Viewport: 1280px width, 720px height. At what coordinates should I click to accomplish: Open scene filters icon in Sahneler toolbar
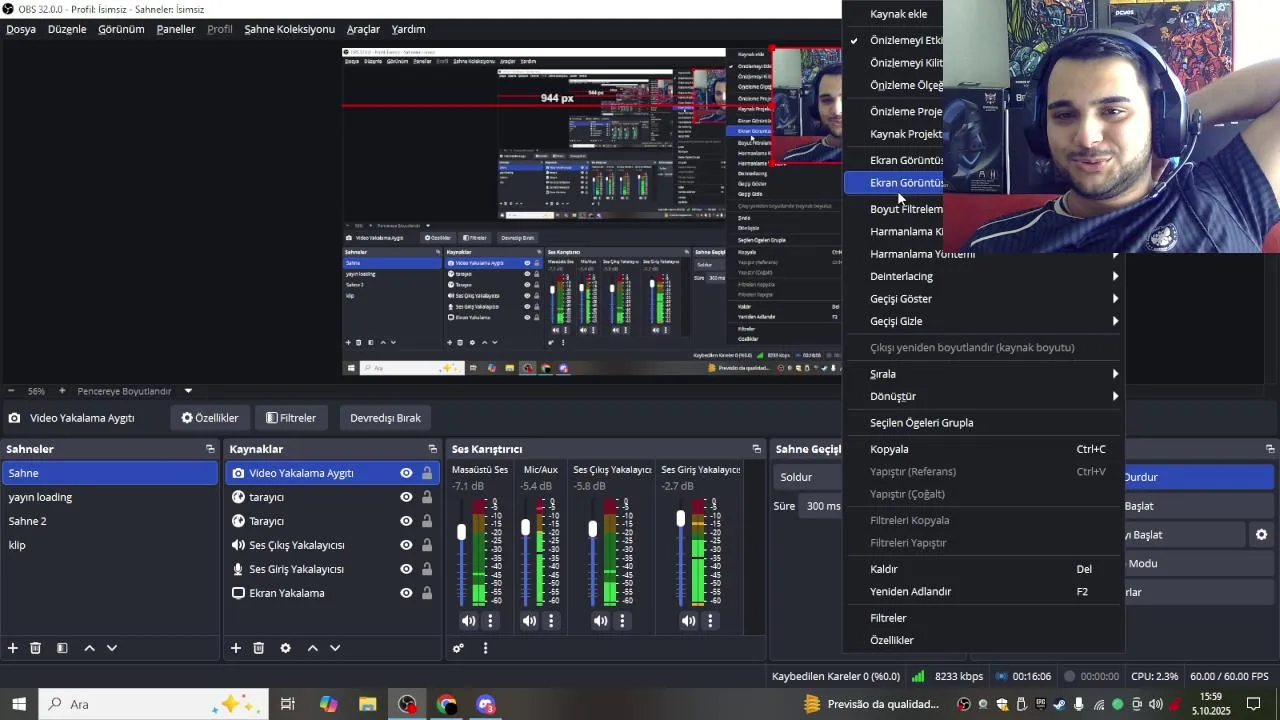tap(62, 648)
